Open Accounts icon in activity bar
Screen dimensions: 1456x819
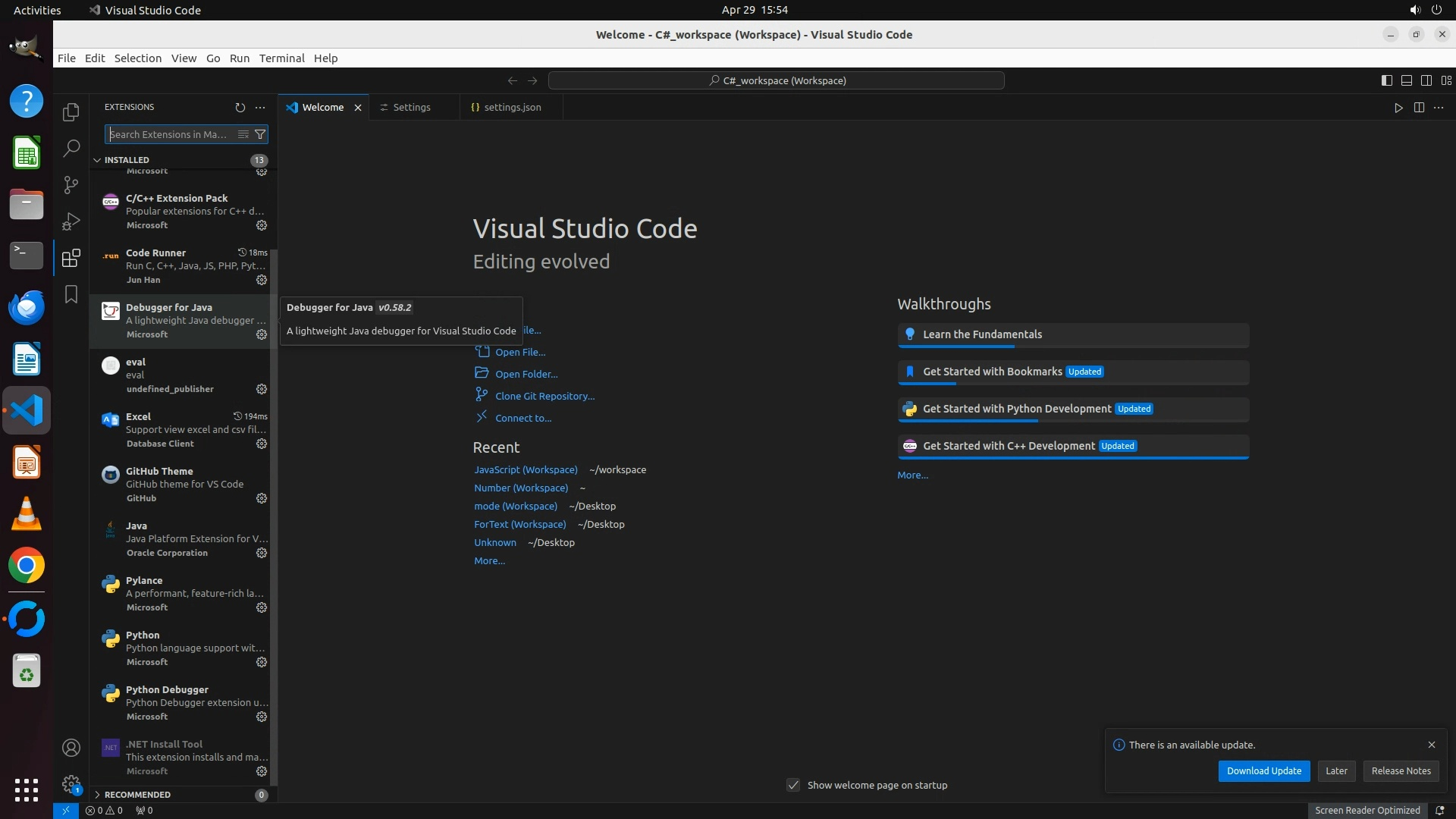(x=71, y=748)
